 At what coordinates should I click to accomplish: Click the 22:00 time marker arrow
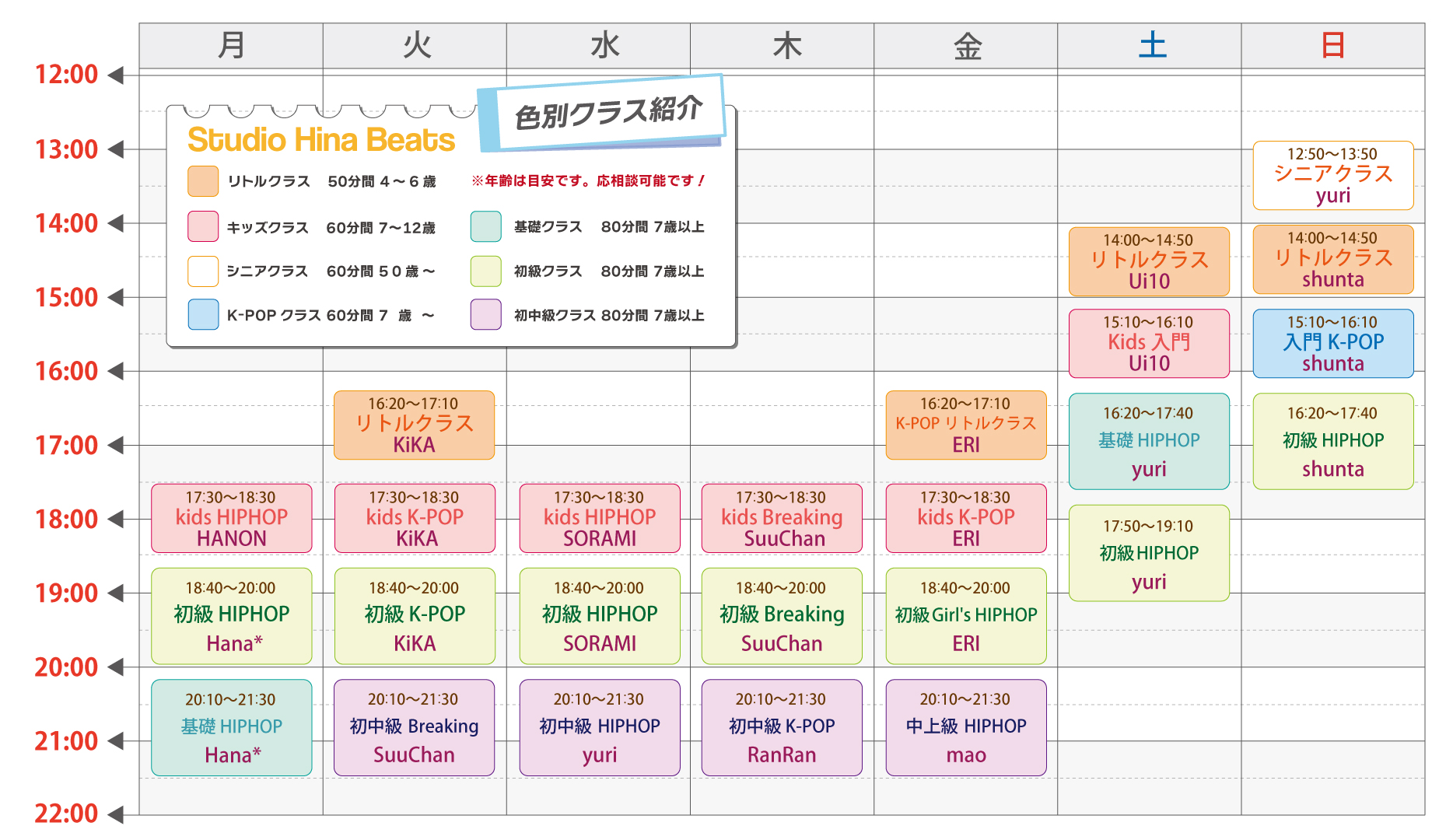tap(116, 814)
